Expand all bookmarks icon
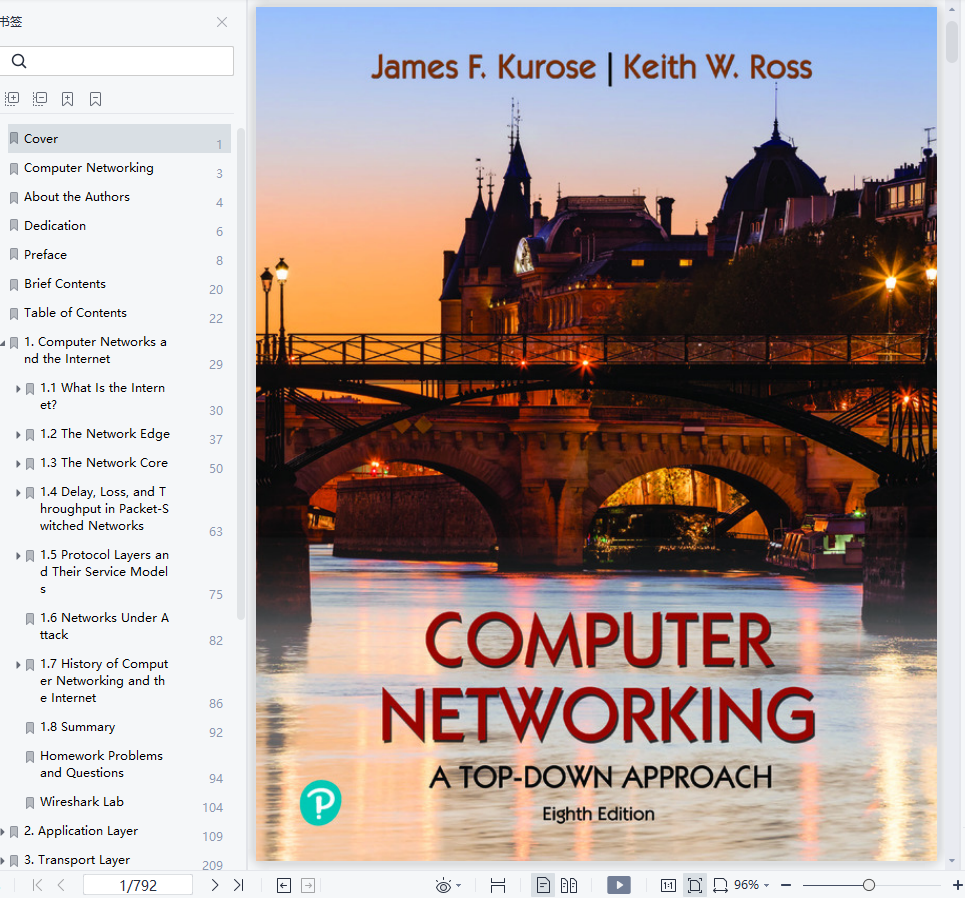Image resolution: width=965 pixels, height=898 pixels. (x=12, y=98)
